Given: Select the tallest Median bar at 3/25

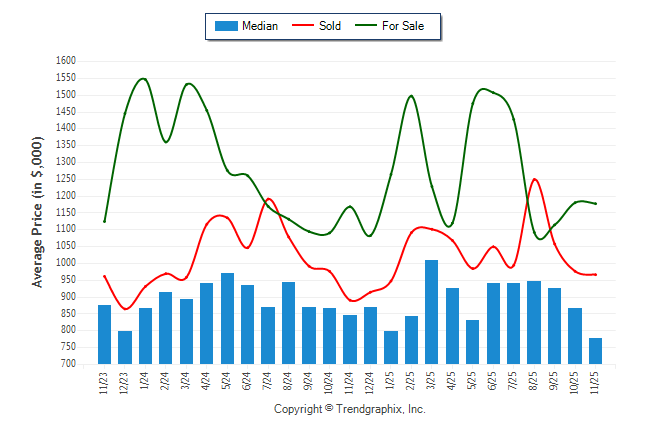Looking at the screenshot, I should pos(431,311).
